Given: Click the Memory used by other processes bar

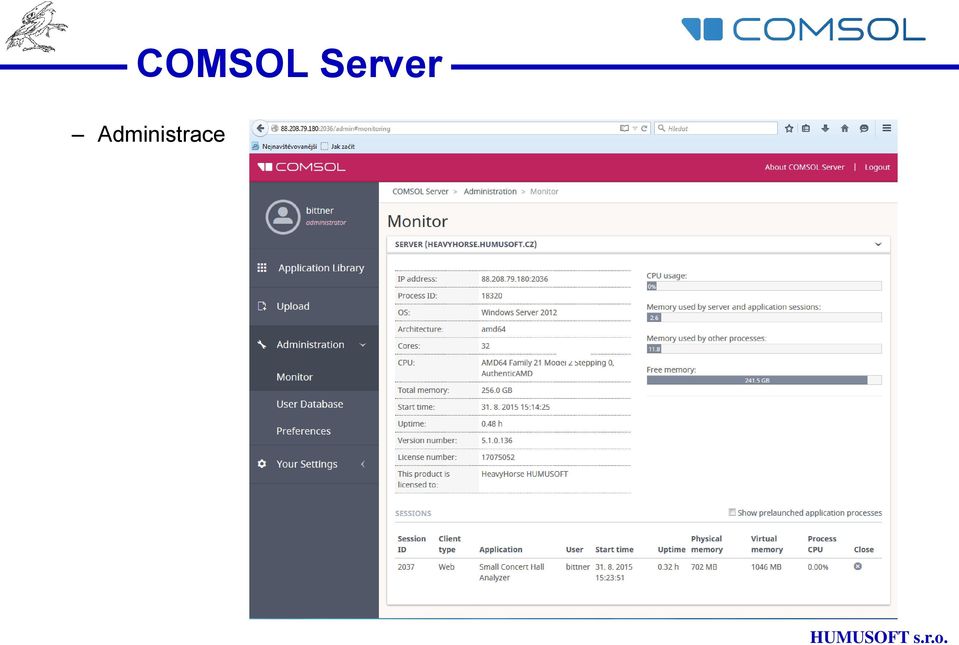Looking at the screenshot, I should [764, 348].
